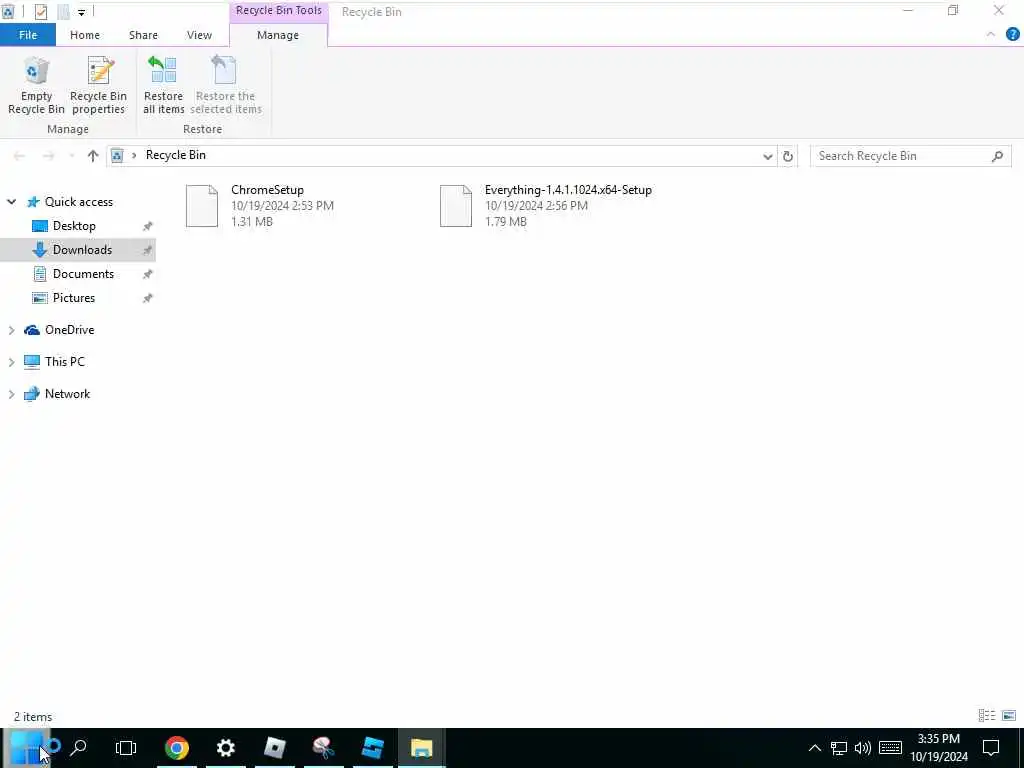Click New folder icon in title bar
Screen dimensions: 1024x768
[x=63, y=12]
